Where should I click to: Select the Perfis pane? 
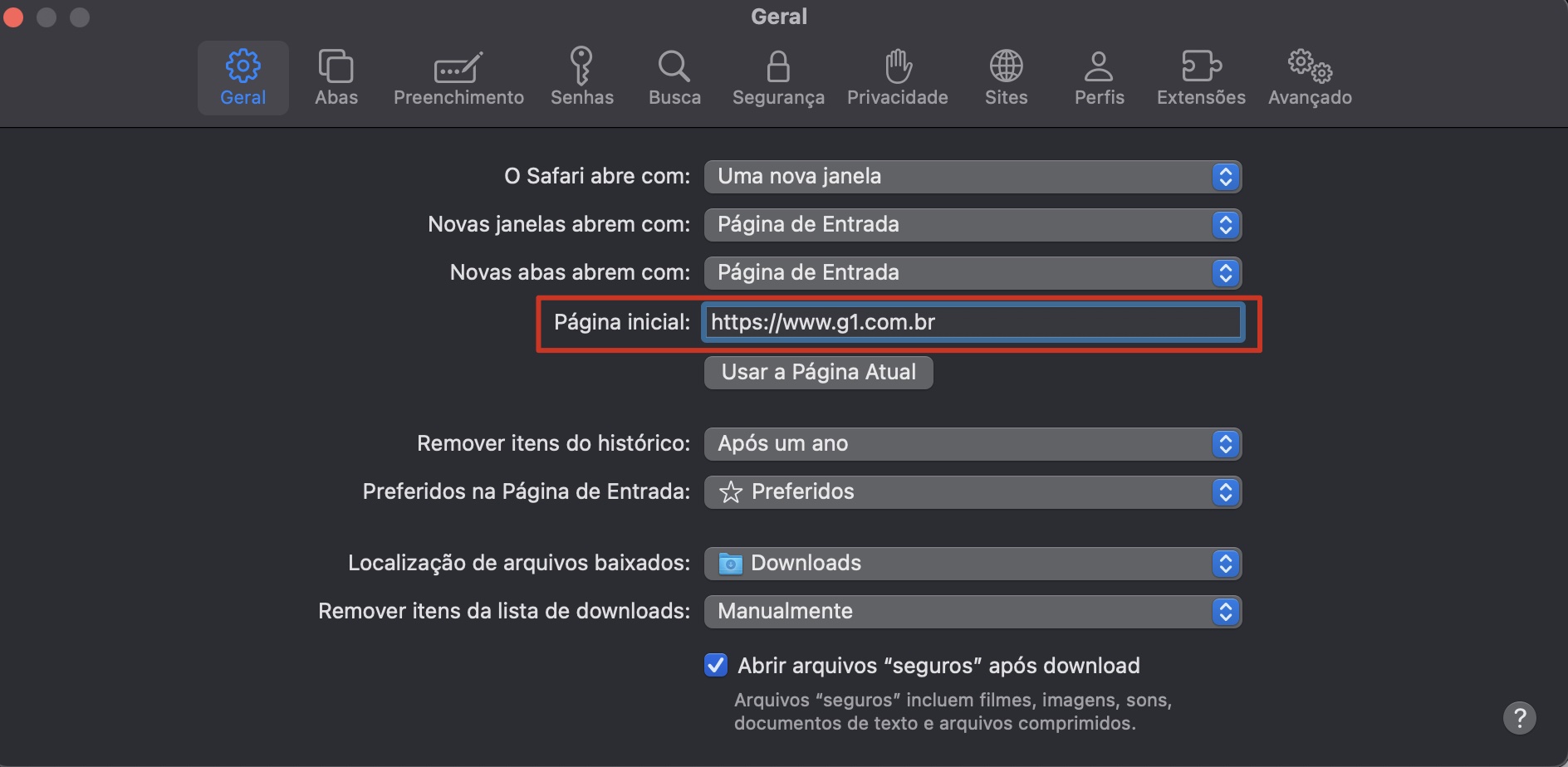tap(1098, 76)
